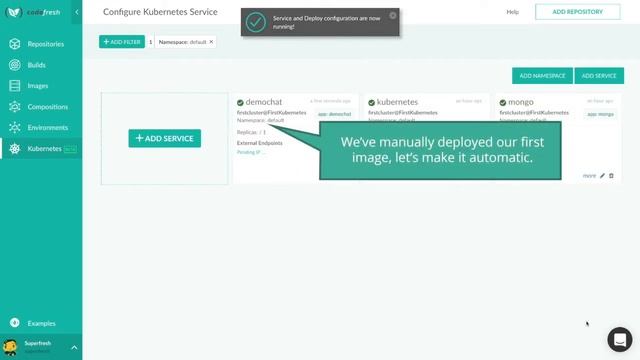
Task: Collapse the sidebar with the chevron arrow
Action: (77, 12)
